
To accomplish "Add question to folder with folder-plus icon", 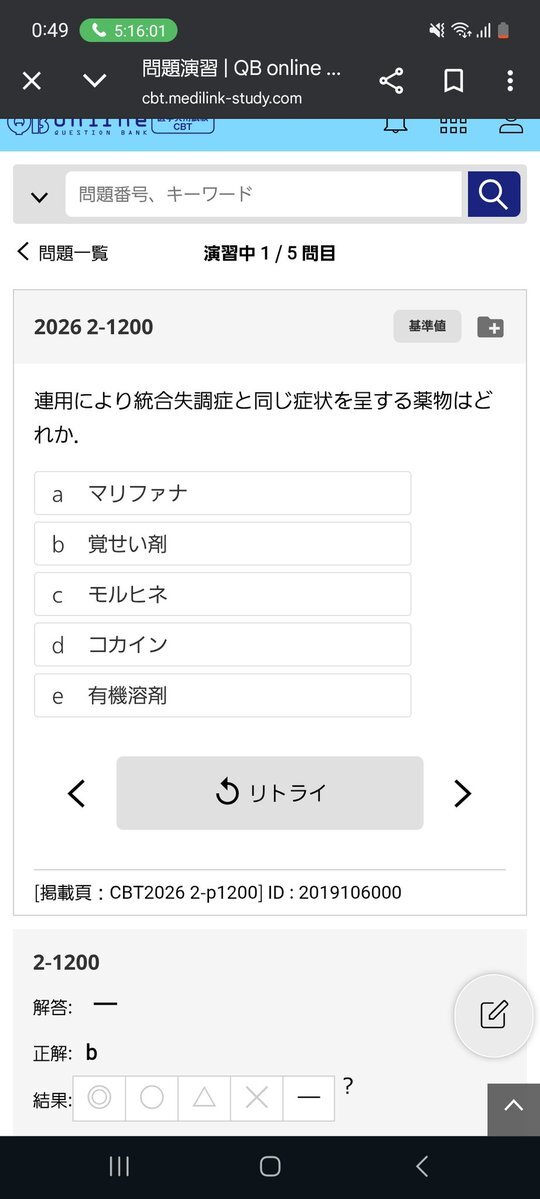I will (x=490, y=327).
